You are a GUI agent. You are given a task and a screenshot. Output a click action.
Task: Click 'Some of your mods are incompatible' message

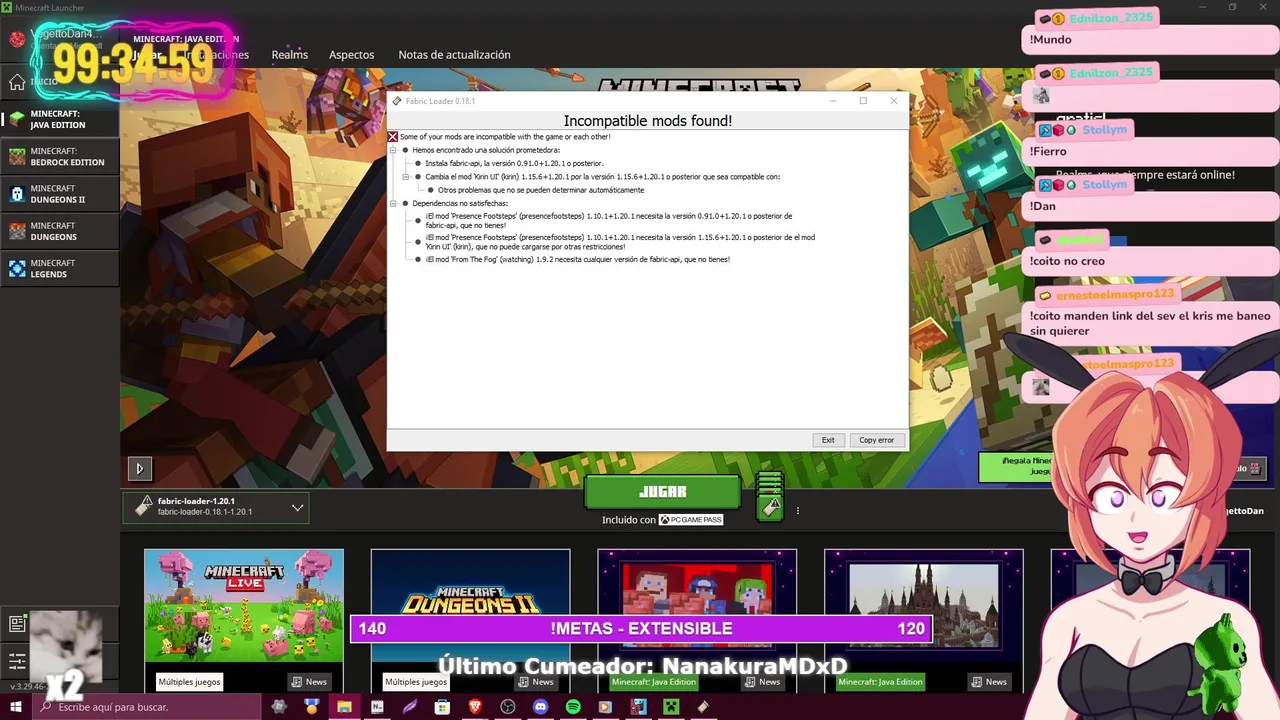click(505, 137)
